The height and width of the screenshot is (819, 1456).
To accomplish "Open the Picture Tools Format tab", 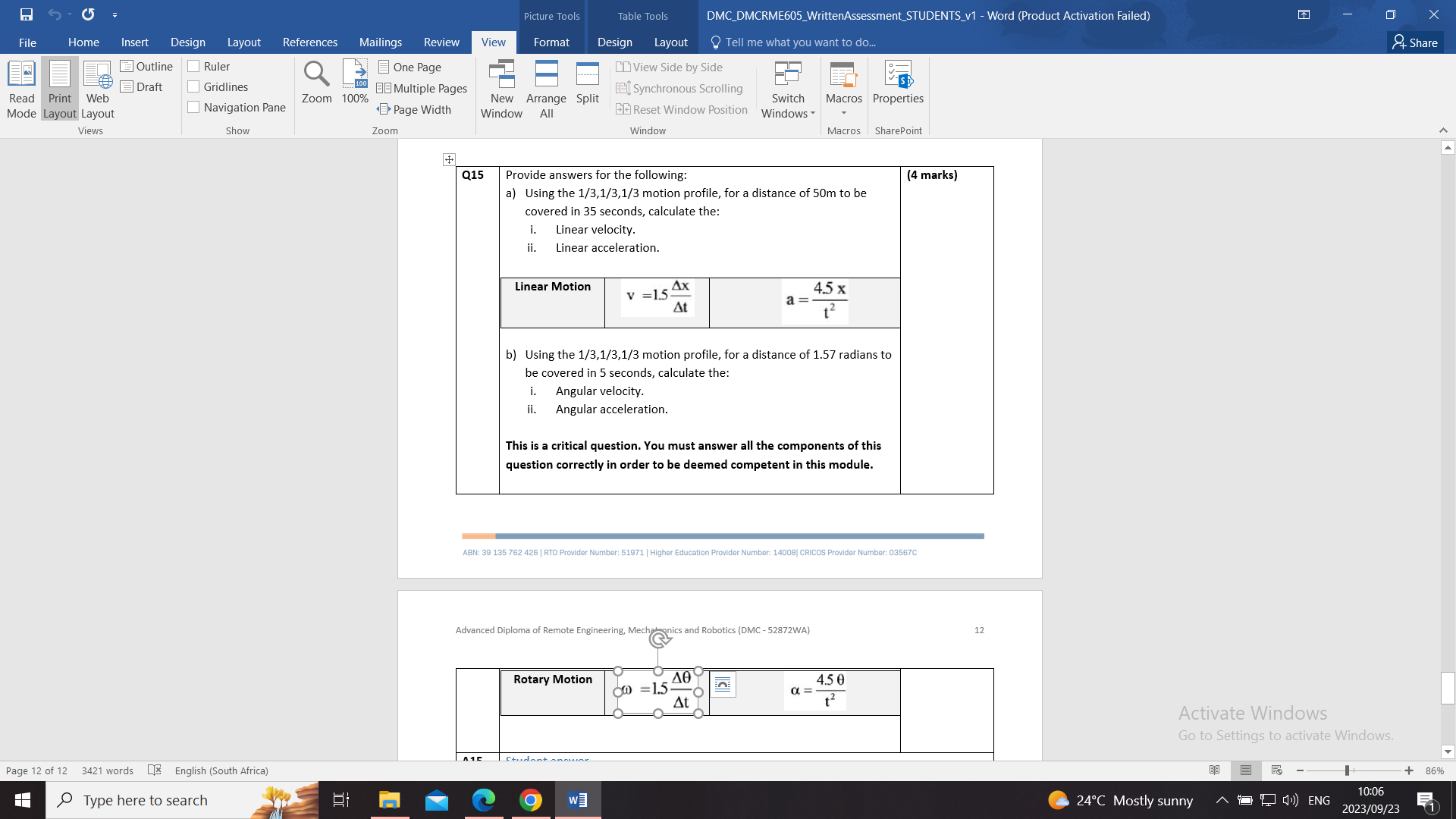I will (551, 42).
